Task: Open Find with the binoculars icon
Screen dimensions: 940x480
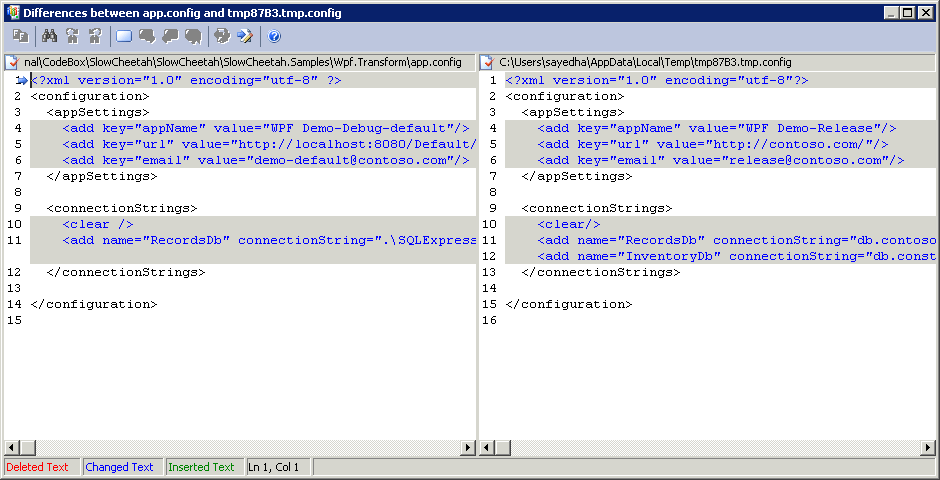Action: 49,37
